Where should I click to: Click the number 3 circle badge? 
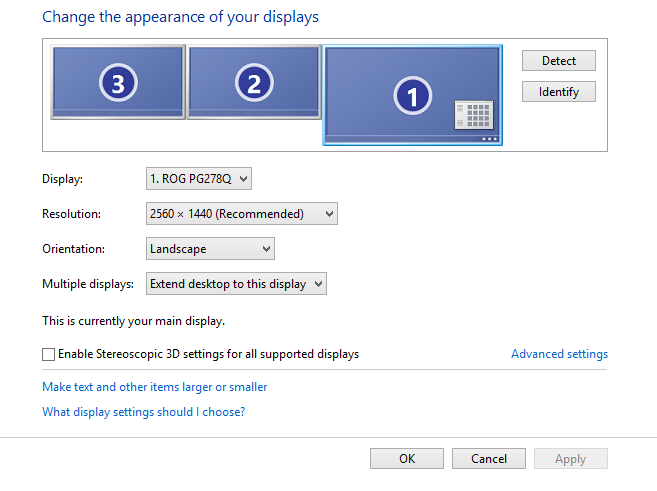click(x=117, y=85)
